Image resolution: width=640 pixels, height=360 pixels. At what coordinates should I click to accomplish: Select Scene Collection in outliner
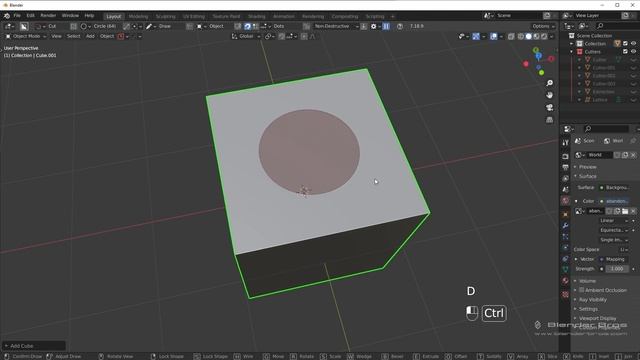pos(594,36)
